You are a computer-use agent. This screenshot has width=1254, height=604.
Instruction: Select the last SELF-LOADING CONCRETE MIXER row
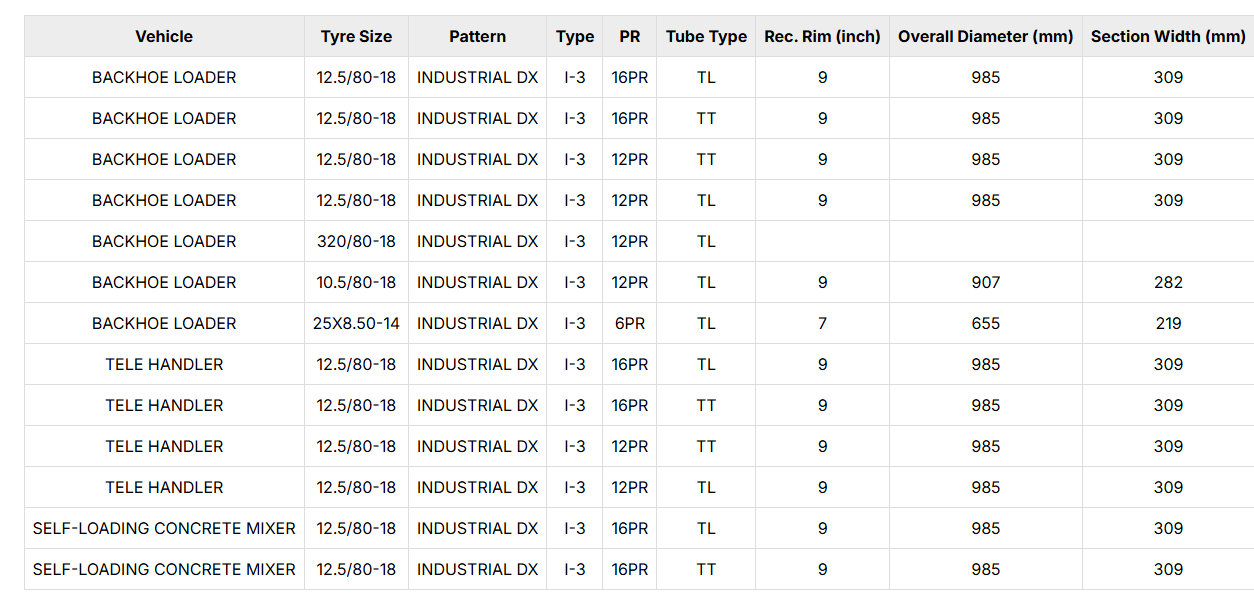pyautogui.click(x=639, y=569)
